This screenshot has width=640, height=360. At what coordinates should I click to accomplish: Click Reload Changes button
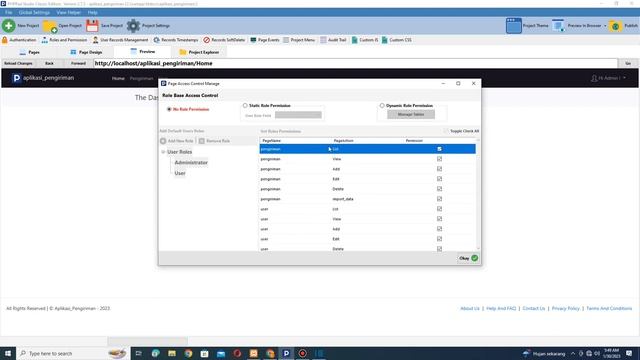pos(18,63)
